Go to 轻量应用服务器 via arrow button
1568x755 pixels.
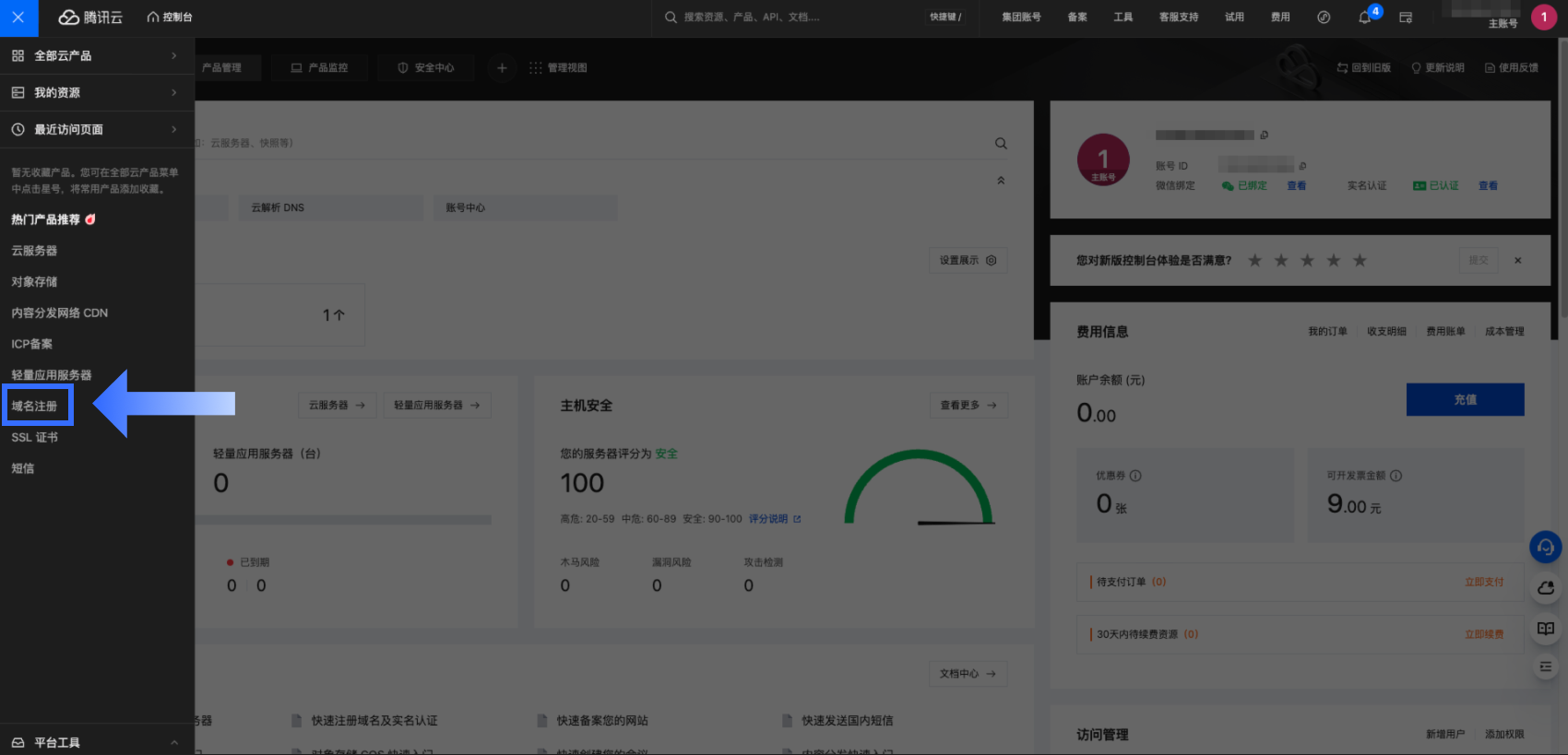[x=436, y=406]
